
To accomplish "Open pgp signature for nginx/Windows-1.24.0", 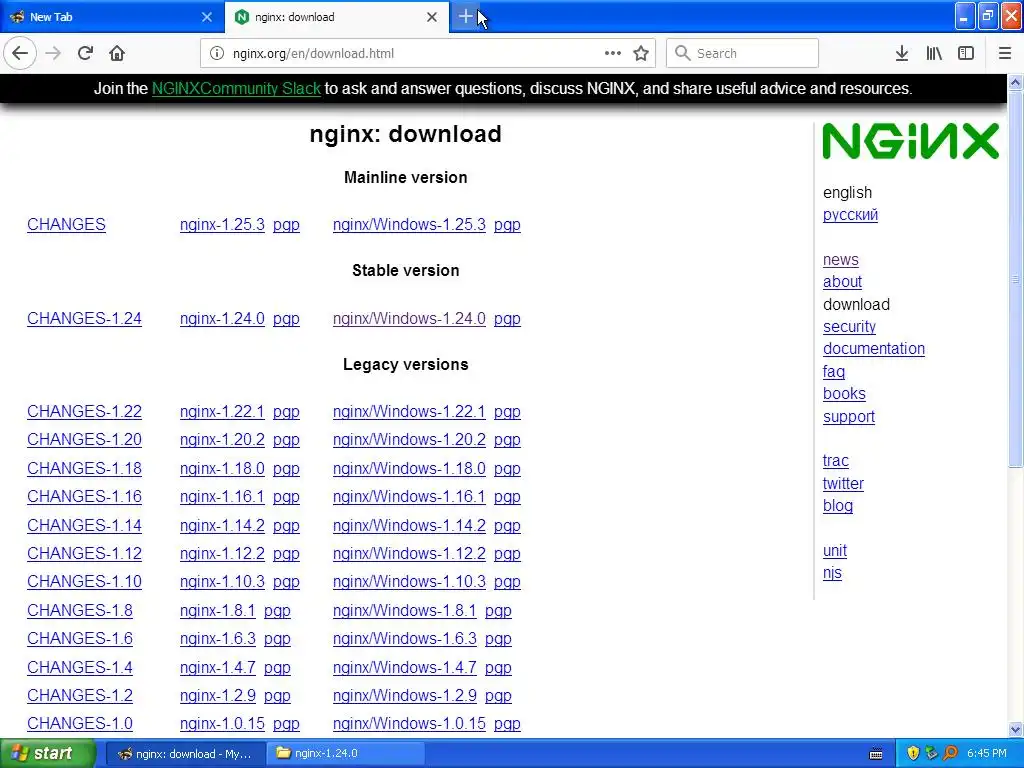I will pos(507,319).
